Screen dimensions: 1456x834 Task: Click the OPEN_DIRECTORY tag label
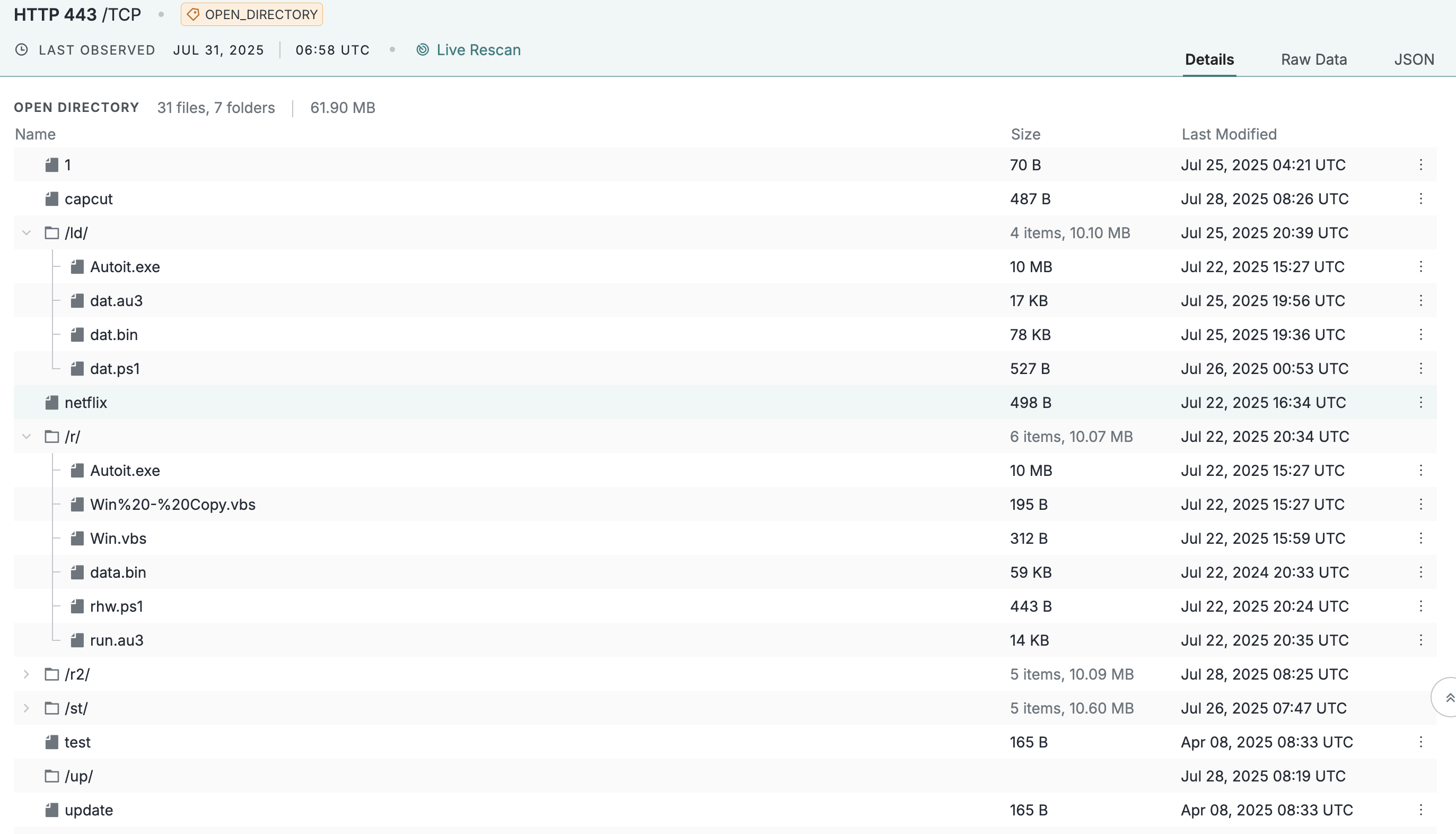tap(261, 14)
